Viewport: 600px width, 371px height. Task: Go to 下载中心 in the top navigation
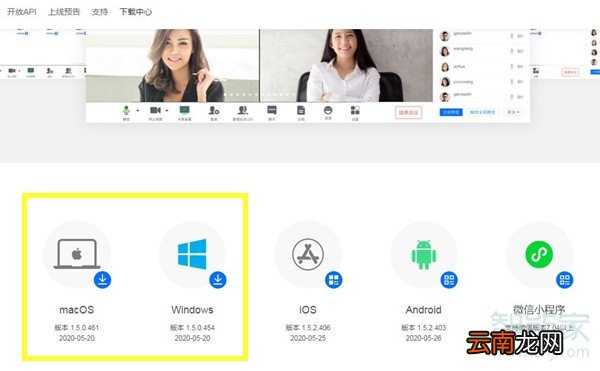[x=136, y=12]
